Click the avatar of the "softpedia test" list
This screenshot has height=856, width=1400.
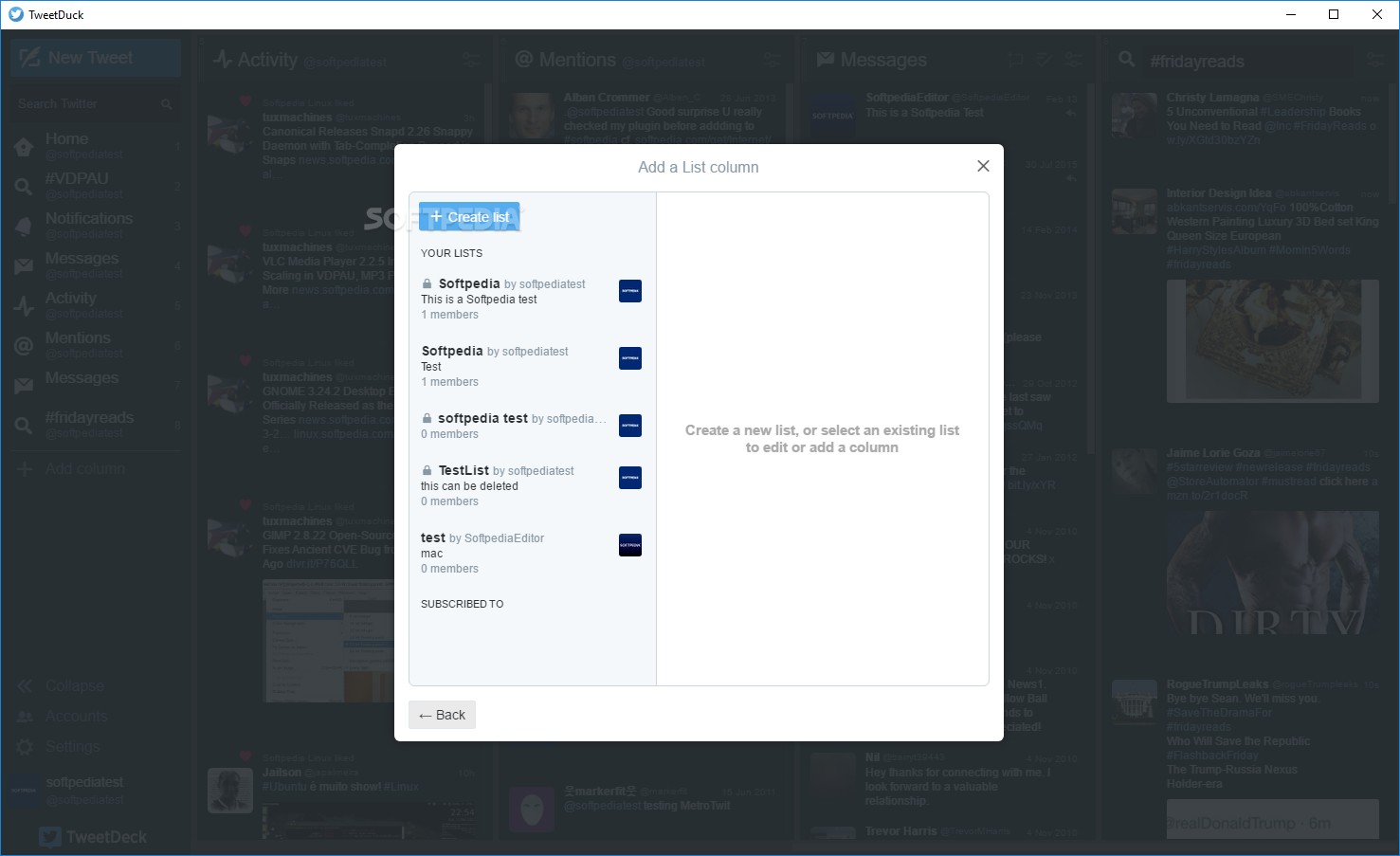pyautogui.click(x=630, y=426)
